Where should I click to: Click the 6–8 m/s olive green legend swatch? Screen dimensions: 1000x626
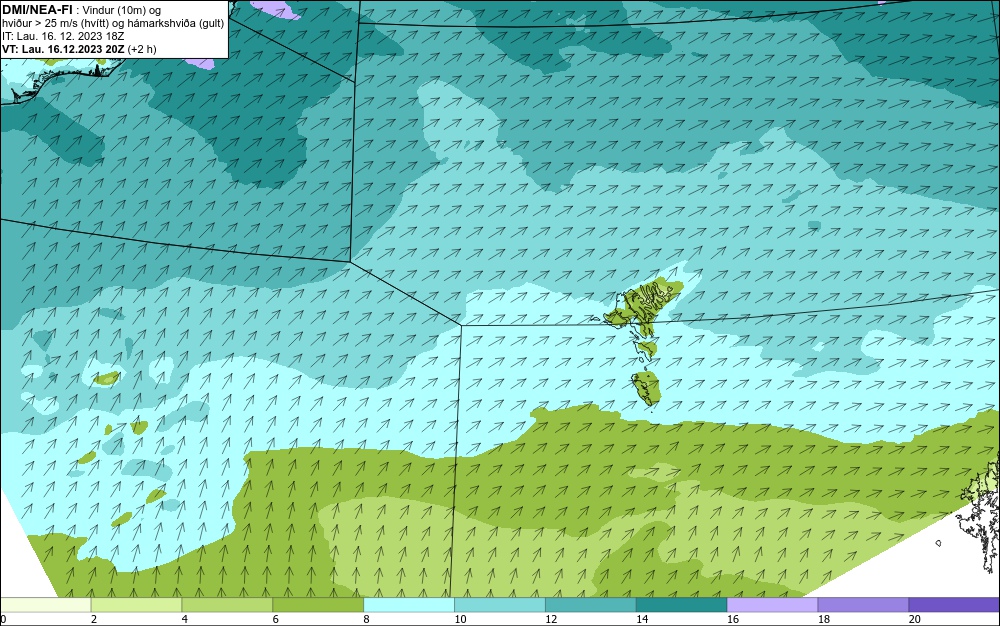[318, 604]
